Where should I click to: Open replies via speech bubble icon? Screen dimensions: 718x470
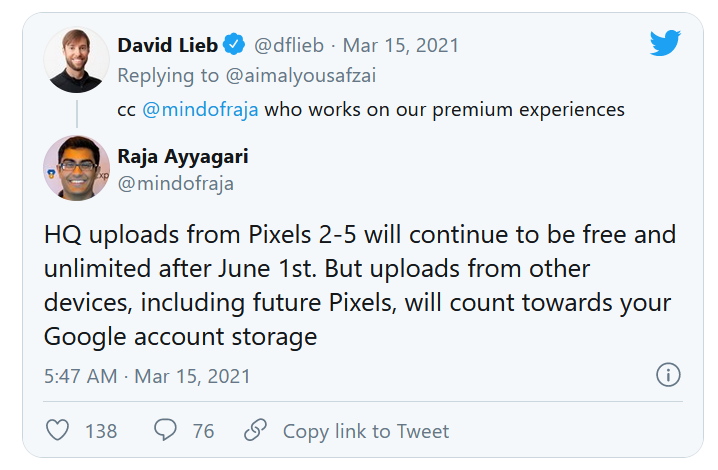point(165,430)
